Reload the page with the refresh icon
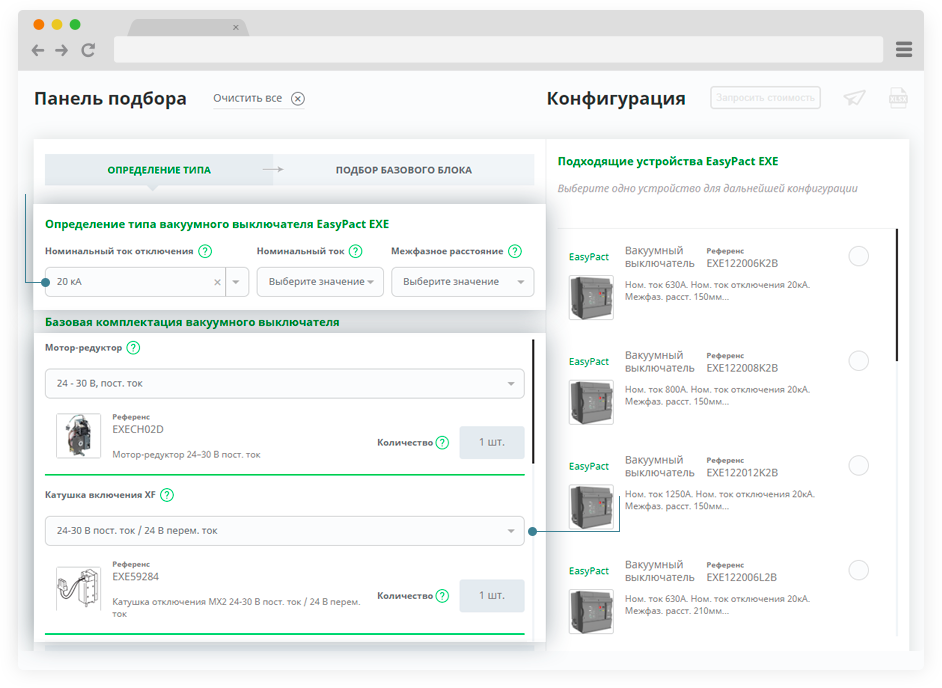The height and width of the screenshot is (688, 942). point(88,50)
